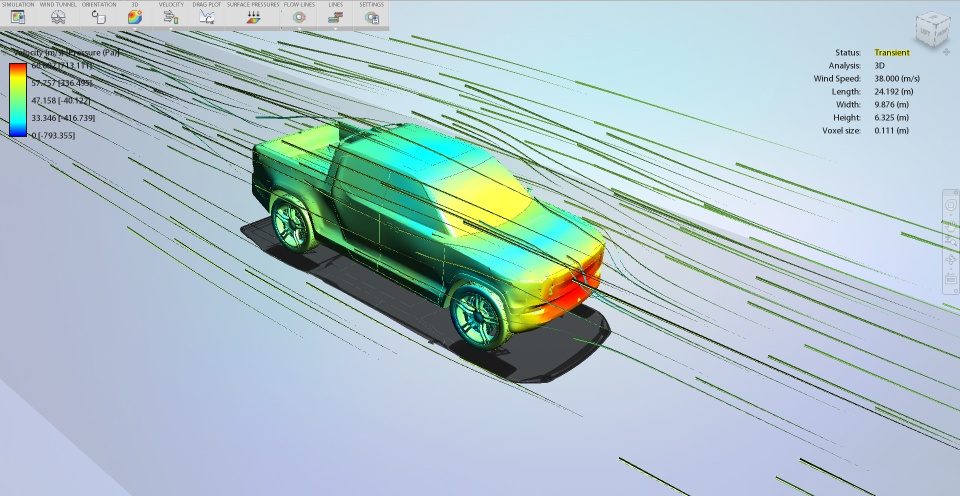Click the Width 9.876 (m) value
Viewport: 960px width, 496px height.
[891, 105]
